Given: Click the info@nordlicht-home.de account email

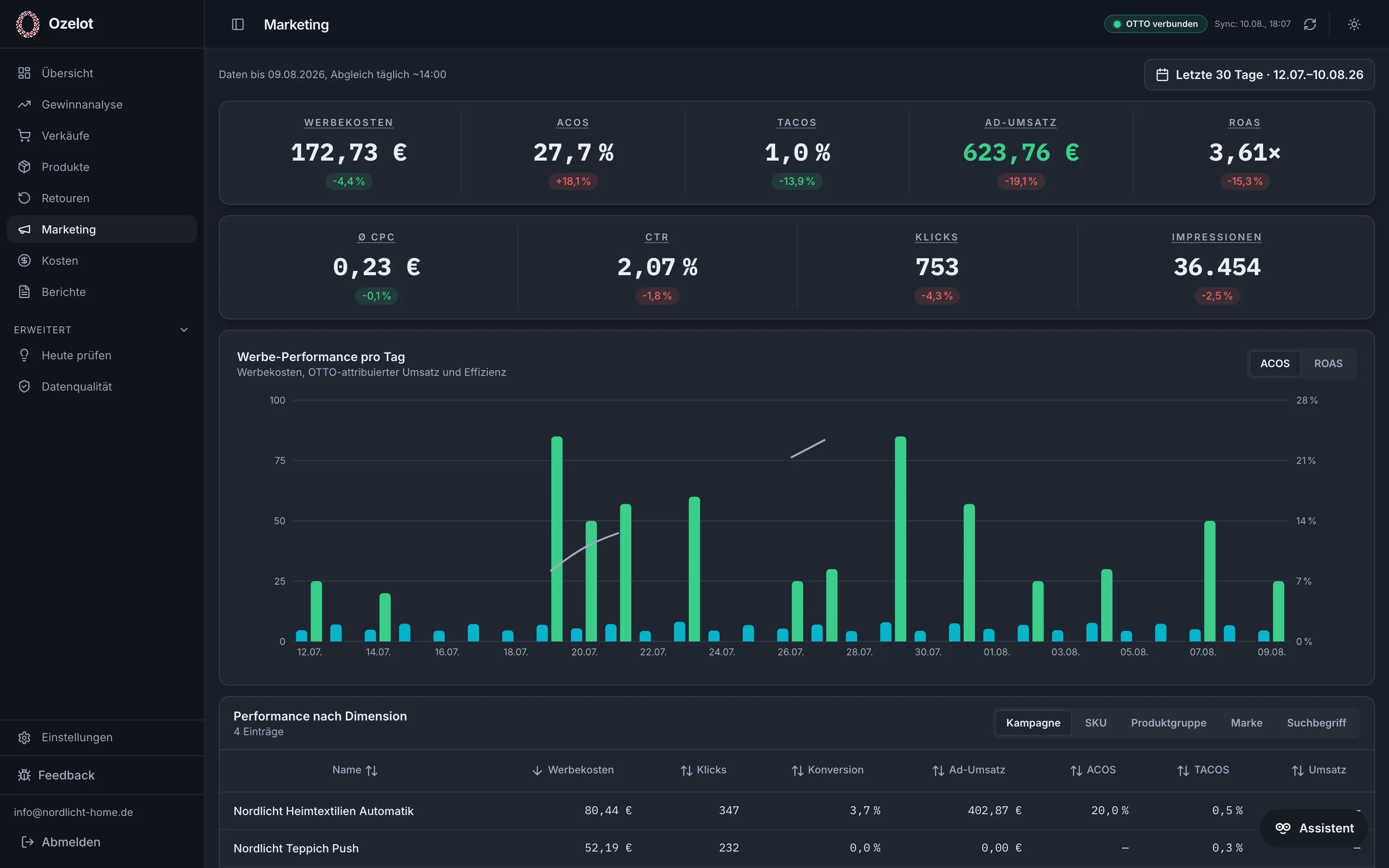Looking at the screenshot, I should (73, 812).
